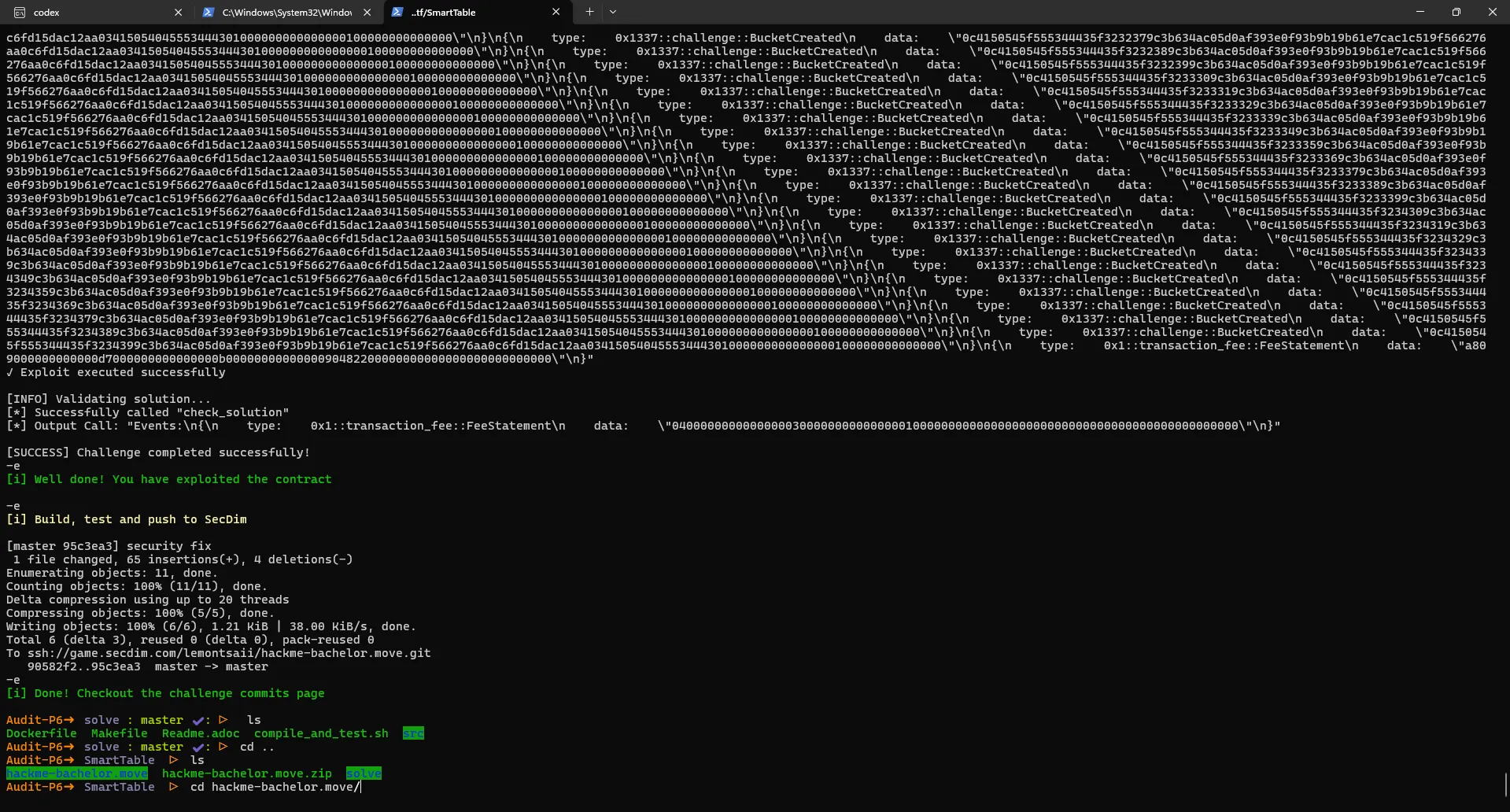Close the C:\Windows\System32 tab
The image size is (1510, 812).
(367, 13)
